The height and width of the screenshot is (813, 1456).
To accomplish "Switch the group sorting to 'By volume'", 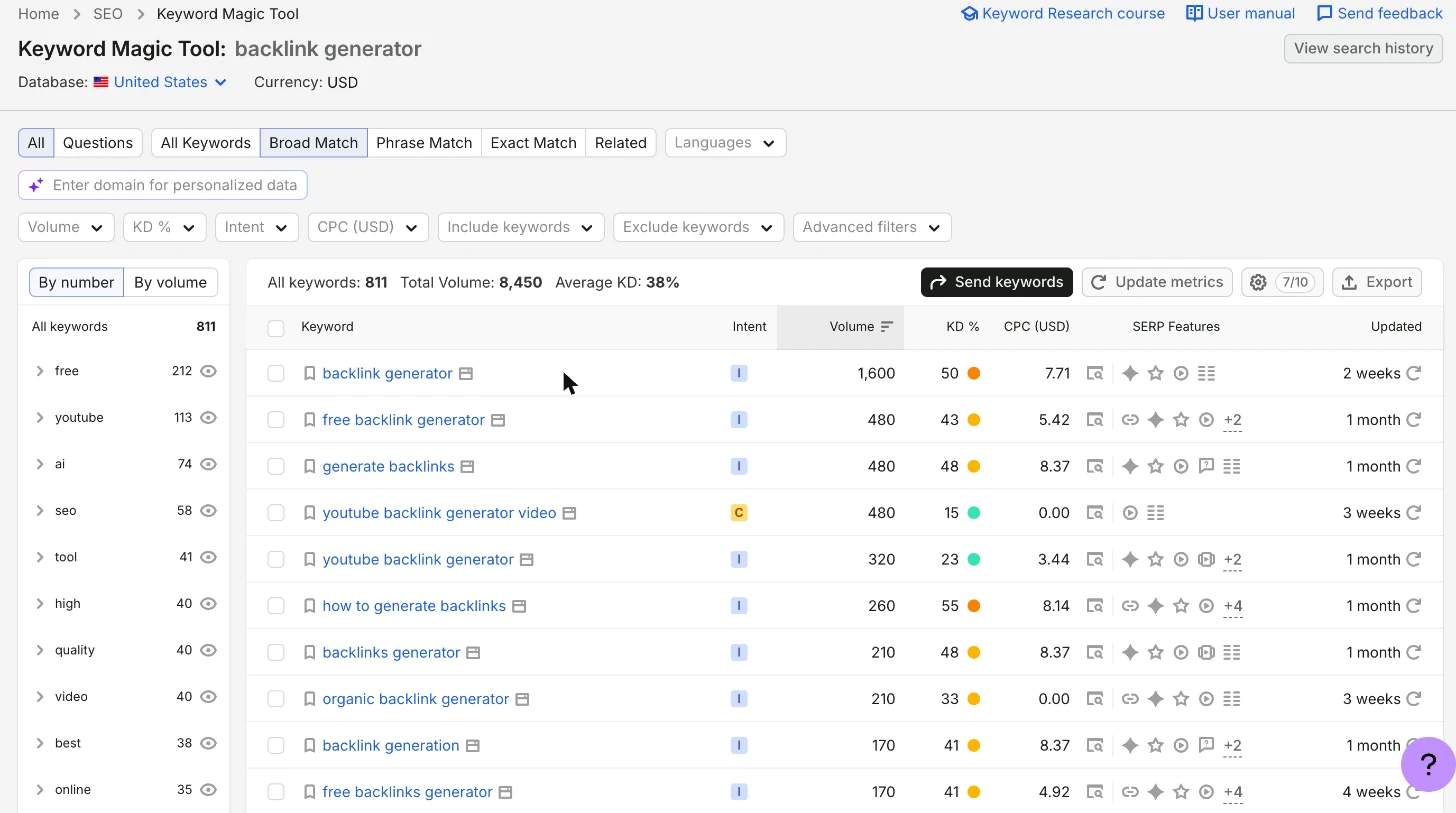I will tap(170, 282).
